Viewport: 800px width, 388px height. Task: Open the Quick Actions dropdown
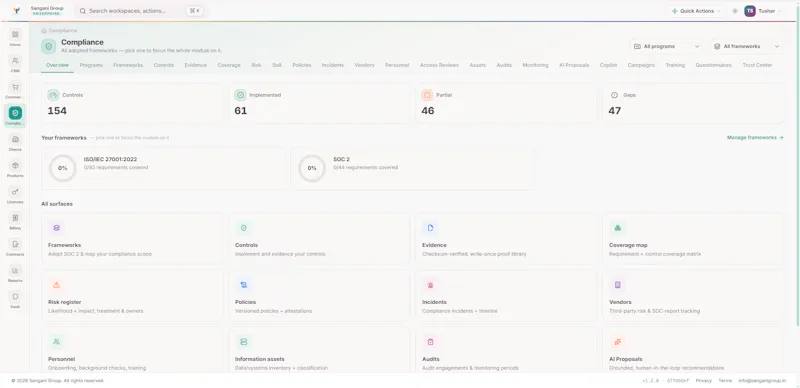point(696,11)
